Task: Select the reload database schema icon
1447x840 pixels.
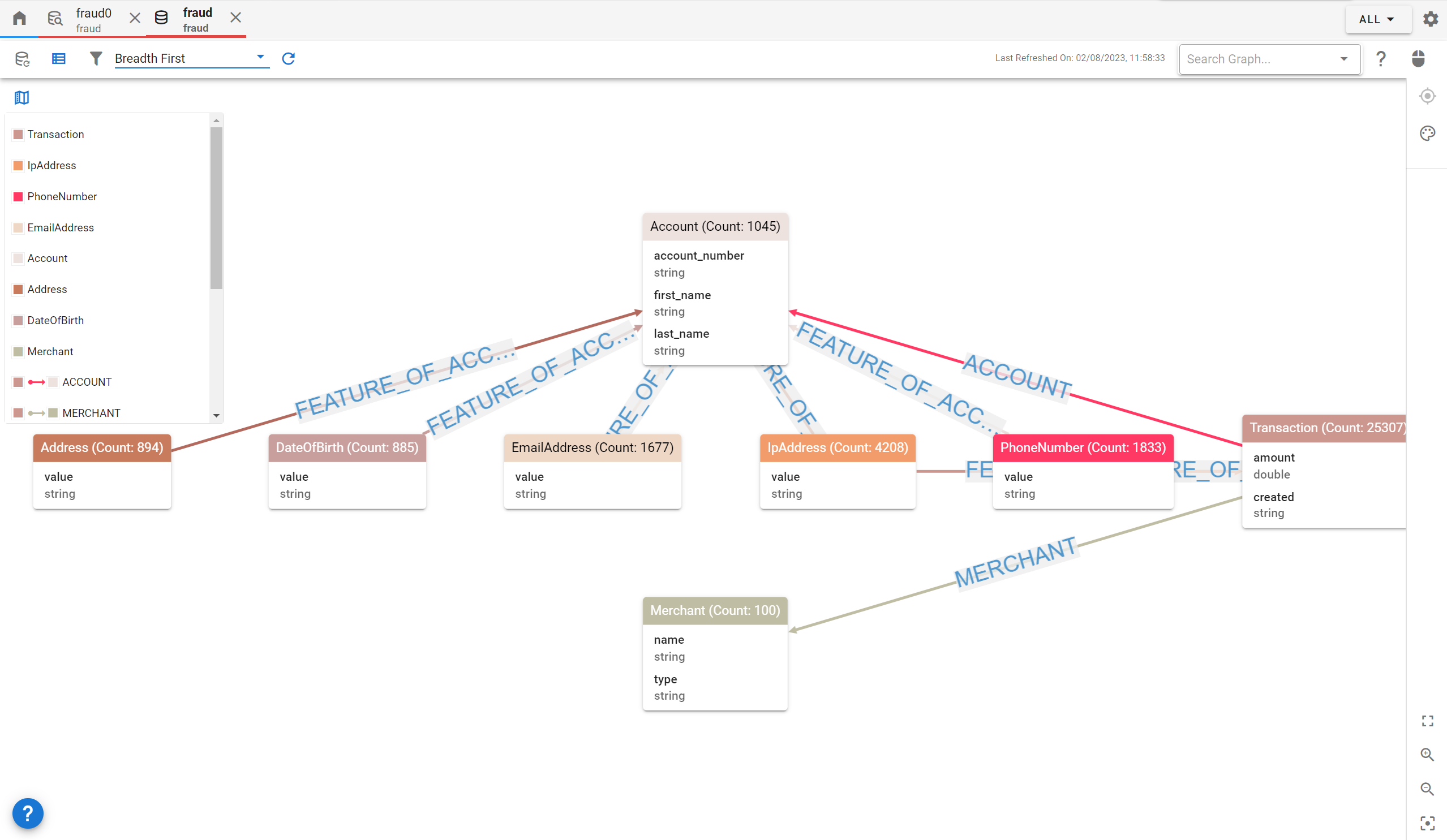Action: click(x=22, y=58)
